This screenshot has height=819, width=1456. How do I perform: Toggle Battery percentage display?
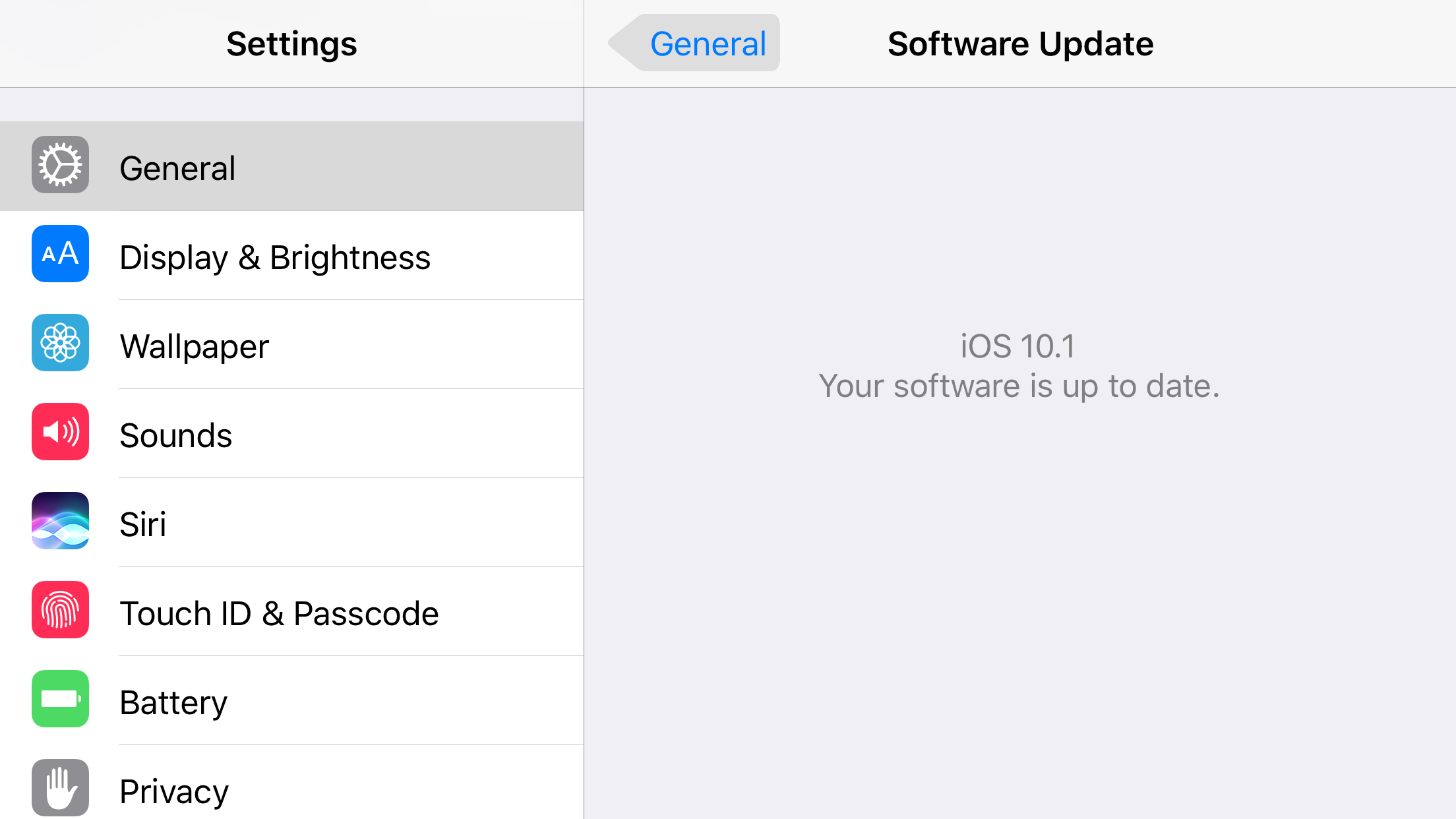tap(173, 700)
